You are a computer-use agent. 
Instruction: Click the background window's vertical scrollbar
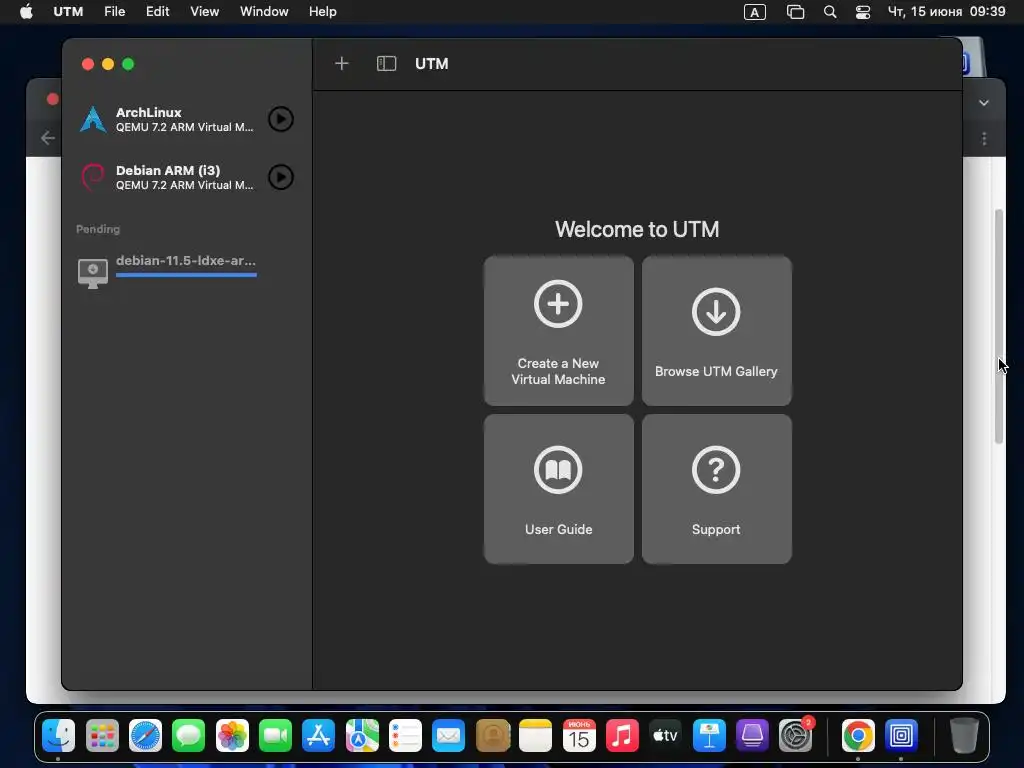click(999, 327)
